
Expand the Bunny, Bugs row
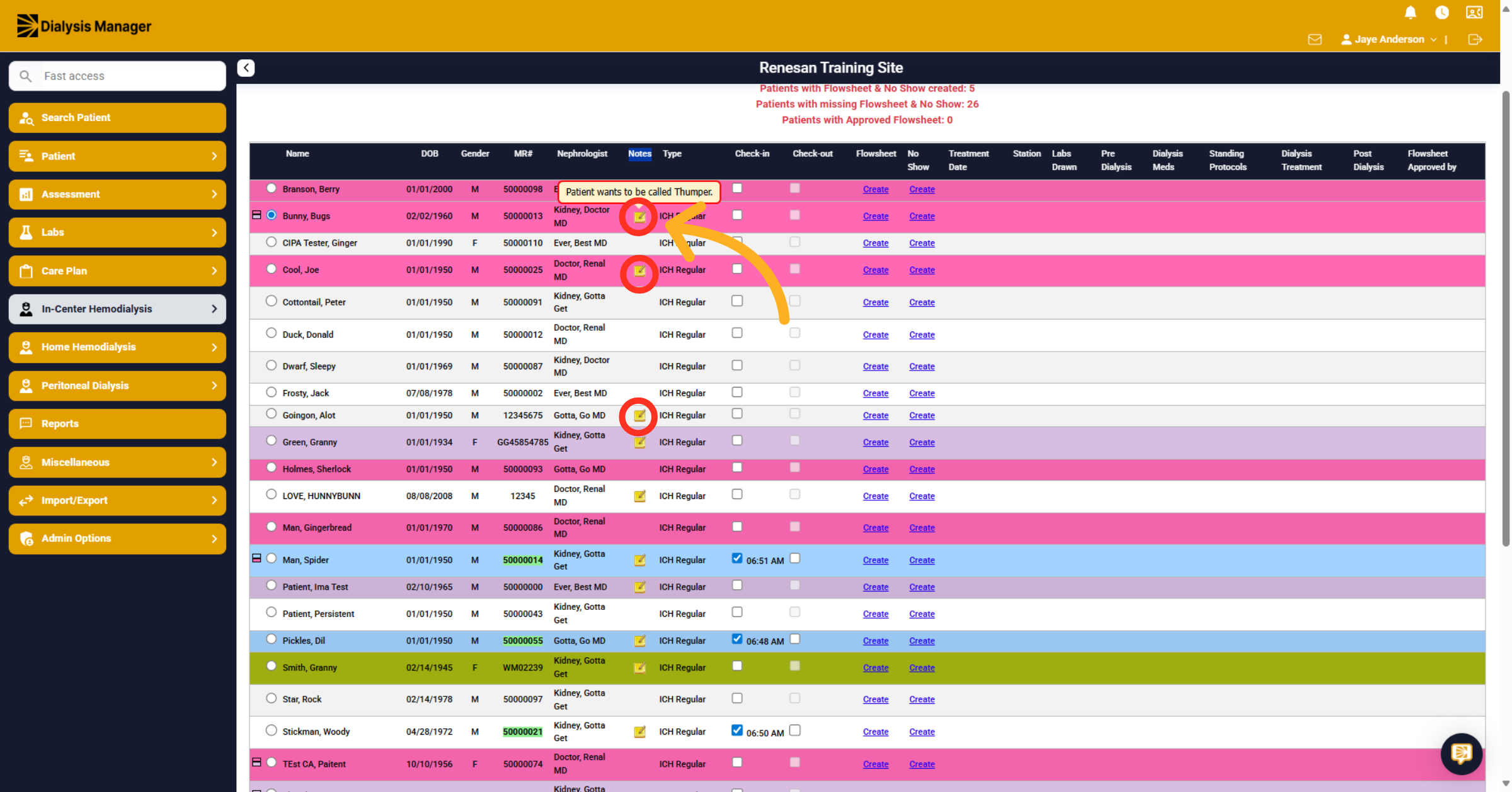pos(256,215)
